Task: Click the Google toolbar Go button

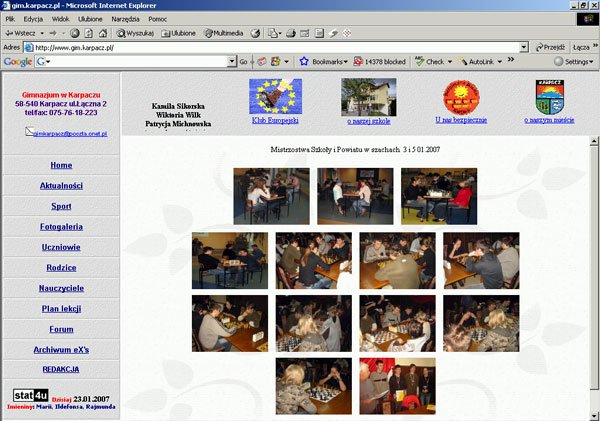Action: point(243,61)
